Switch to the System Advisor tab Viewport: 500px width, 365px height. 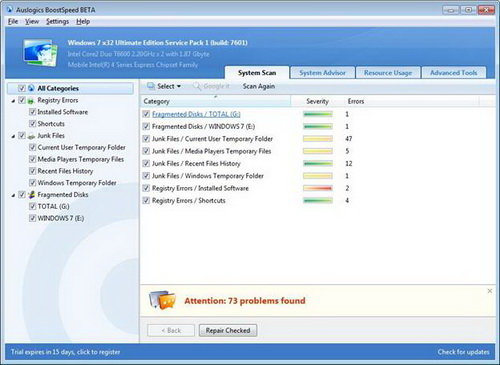tap(322, 73)
